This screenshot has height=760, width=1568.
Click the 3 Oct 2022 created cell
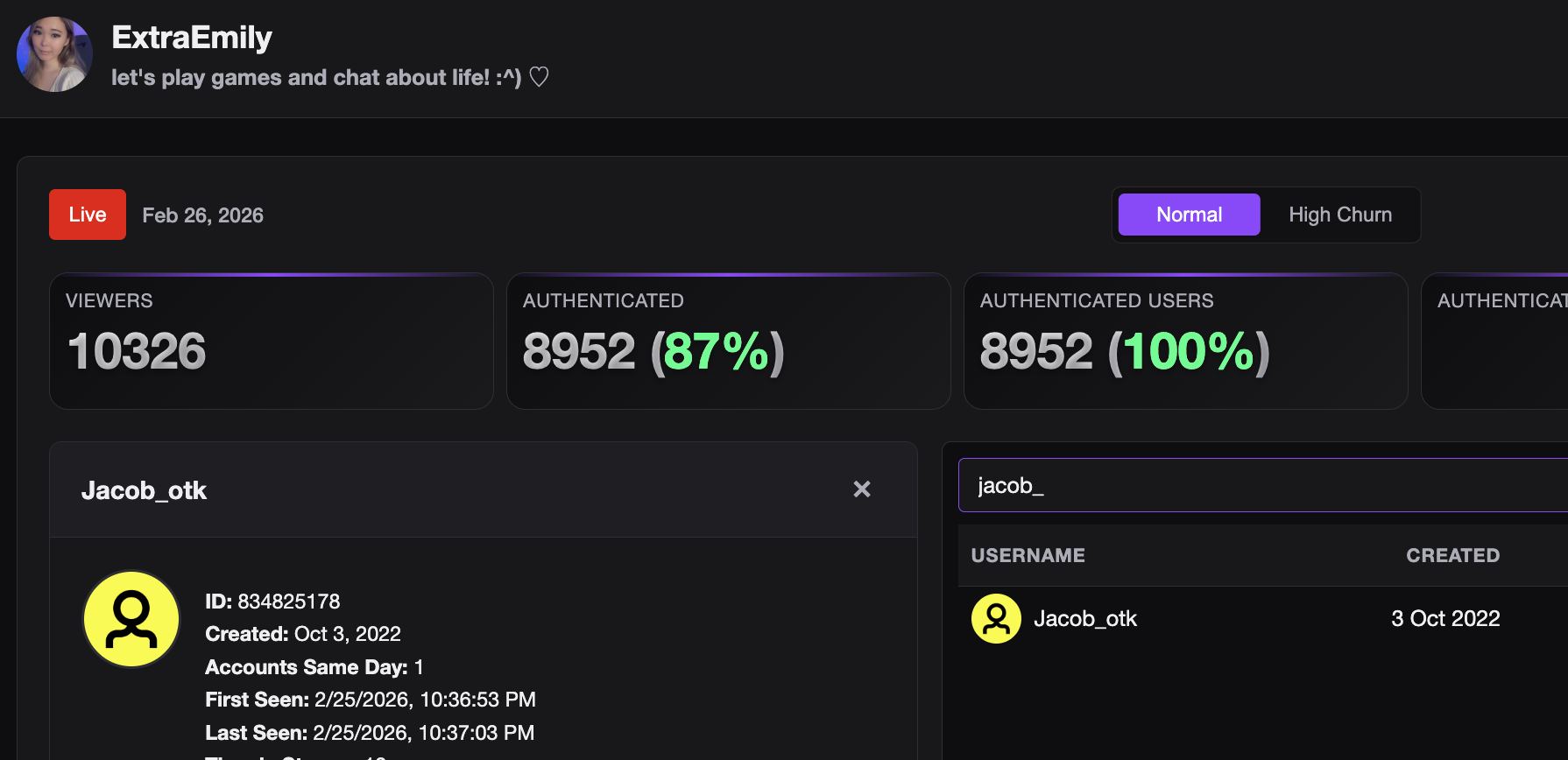pyautogui.click(x=1445, y=619)
